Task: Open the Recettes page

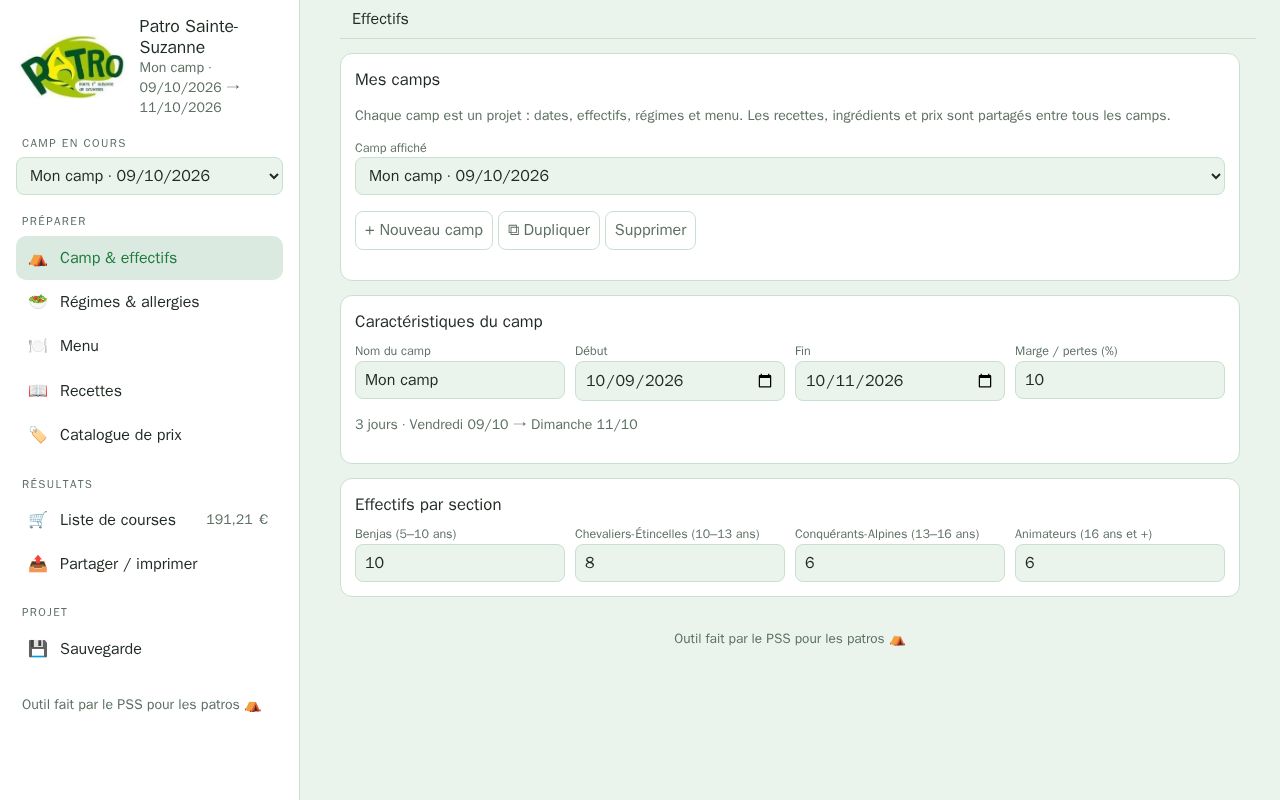Action: 149,391
